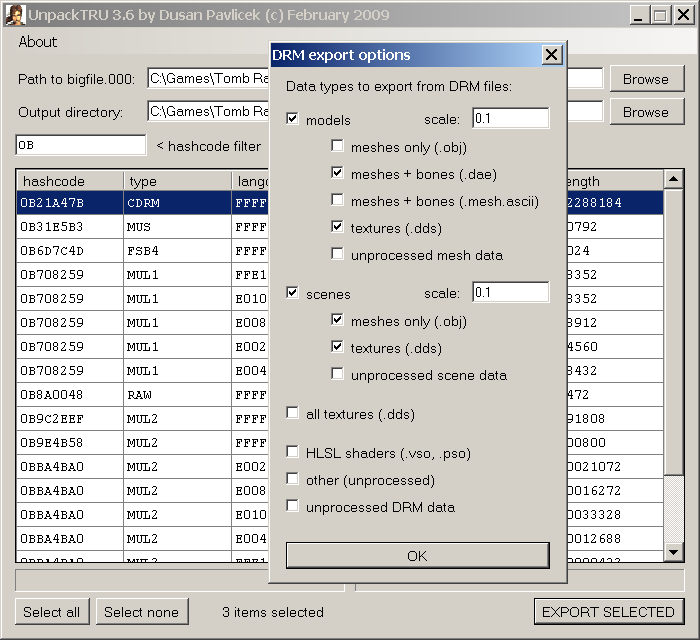
Task: Close the DRM export options dialog
Action: pos(551,55)
